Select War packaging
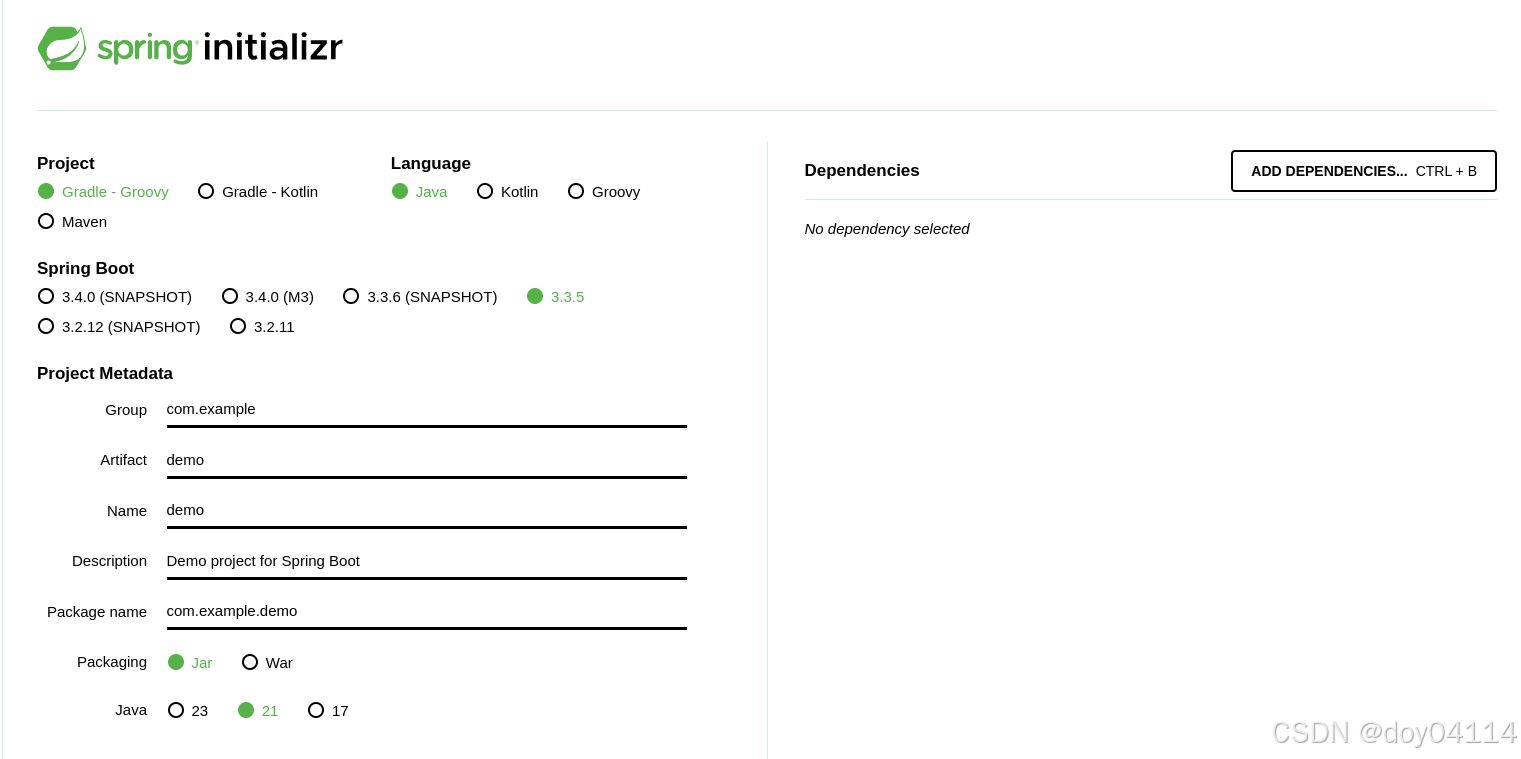This screenshot has width=1521, height=759. 267,662
